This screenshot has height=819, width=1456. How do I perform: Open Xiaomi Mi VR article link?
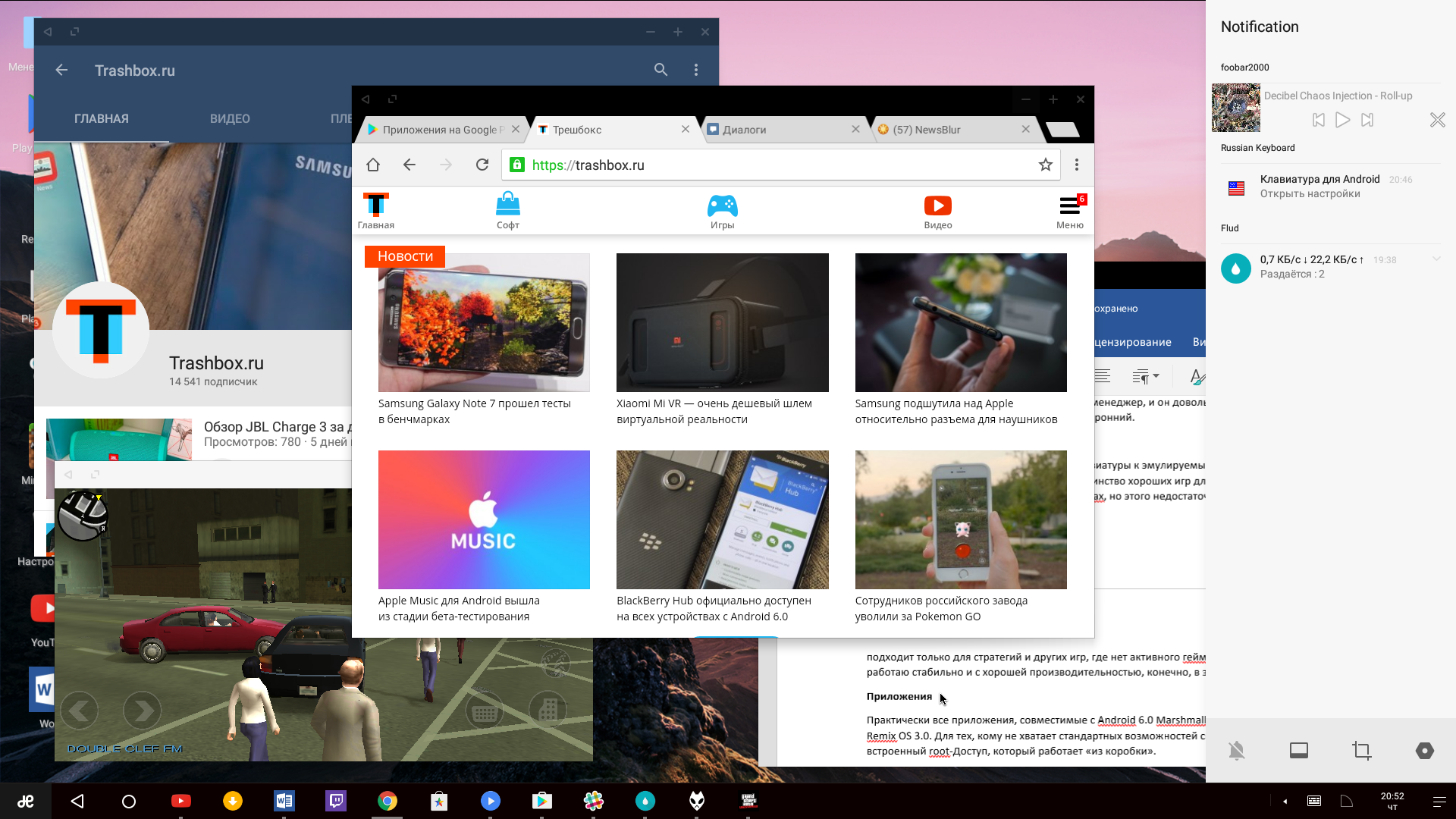point(714,411)
